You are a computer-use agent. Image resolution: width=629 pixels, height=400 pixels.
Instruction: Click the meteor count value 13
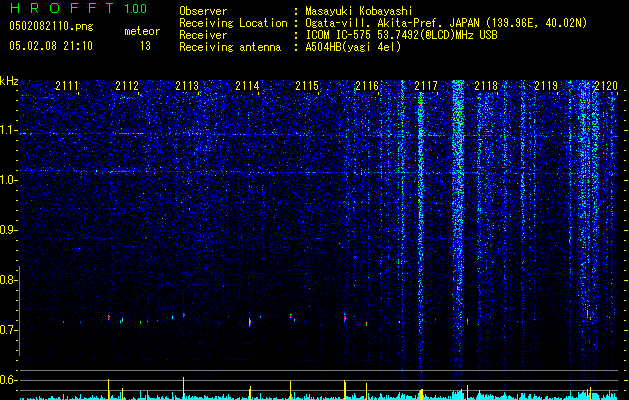click(145, 46)
